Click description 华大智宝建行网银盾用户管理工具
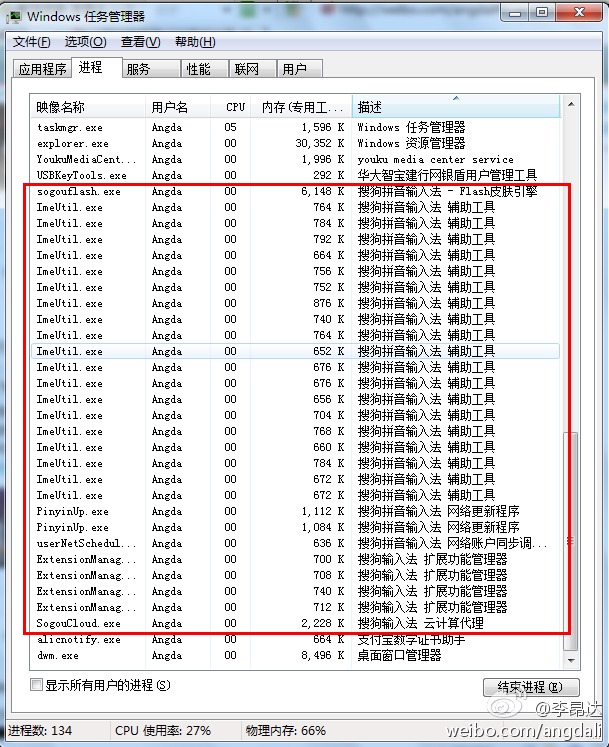 447,175
